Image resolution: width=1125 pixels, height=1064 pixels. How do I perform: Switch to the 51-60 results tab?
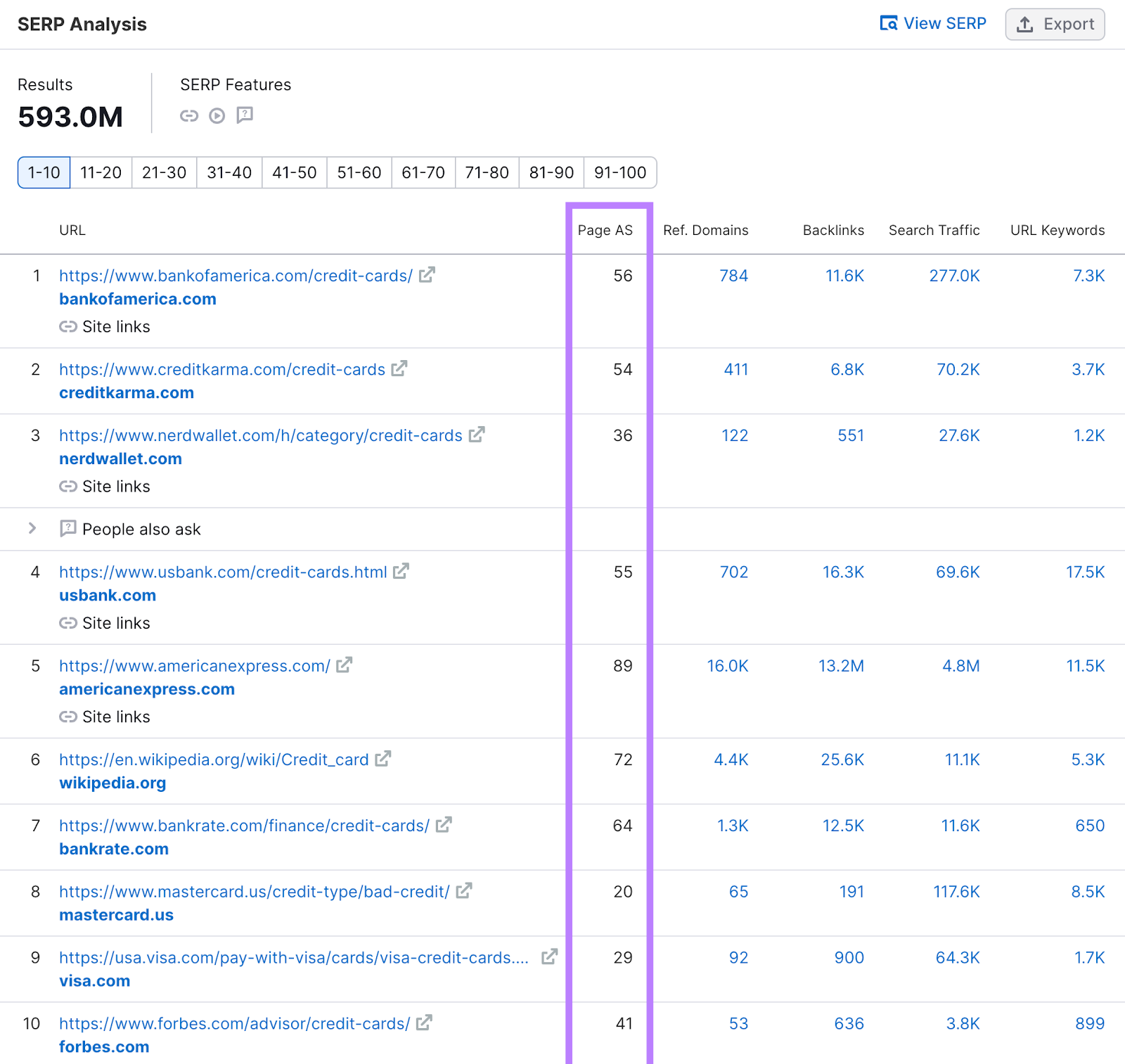tap(359, 172)
